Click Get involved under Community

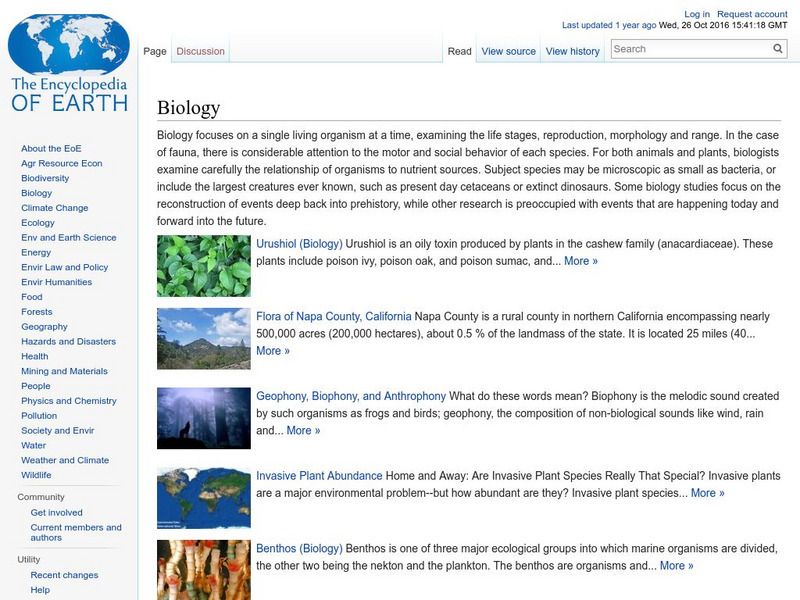[56, 512]
